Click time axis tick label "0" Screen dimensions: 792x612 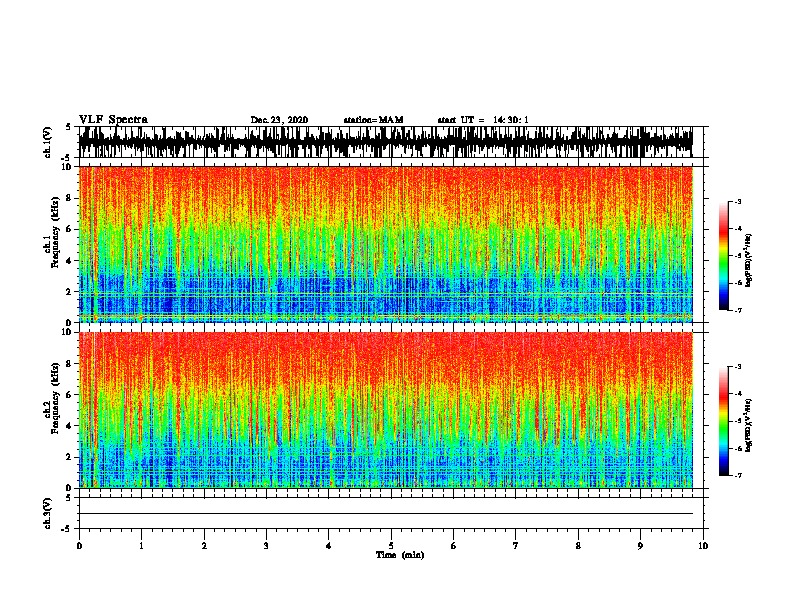click(x=79, y=545)
